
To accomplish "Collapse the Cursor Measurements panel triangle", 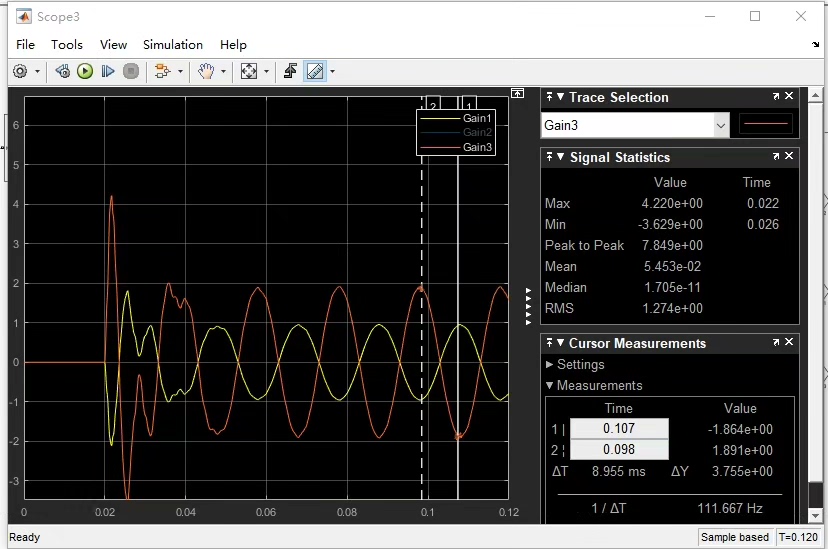I will 561,343.
